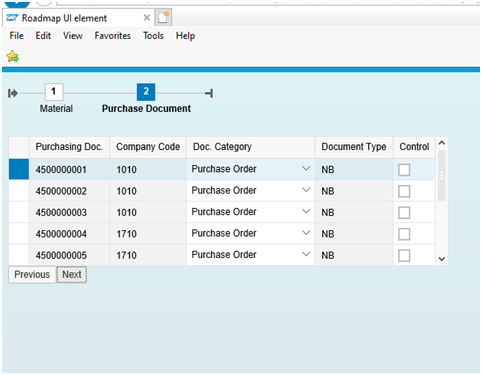Viewport: 482px width, 375px height.
Task: Select the row selector for 4500000002
Action: 19,191
